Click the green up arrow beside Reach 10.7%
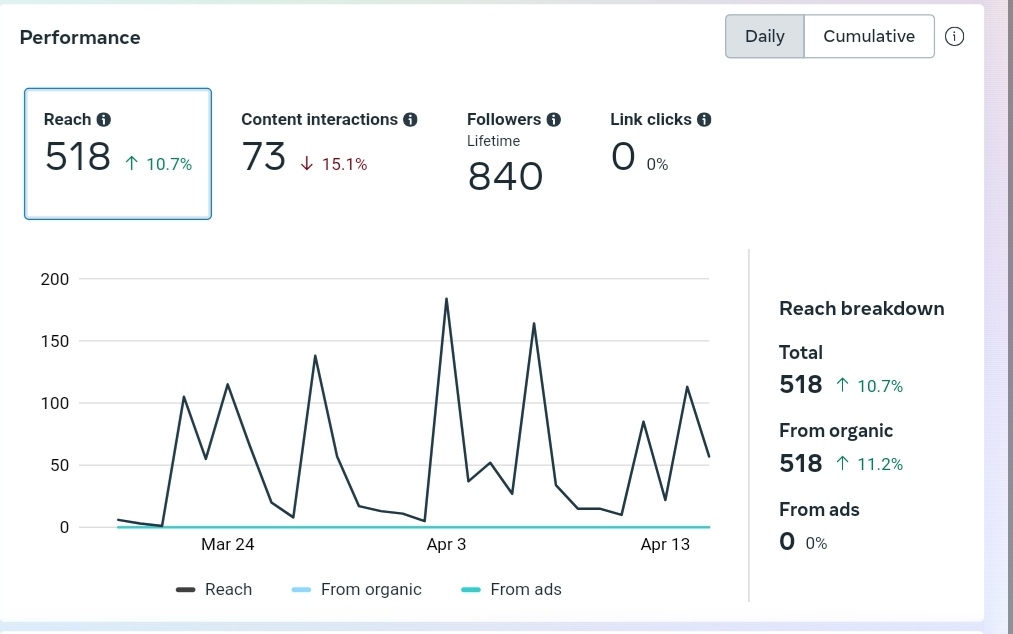The width and height of the screenshot is (1013, 634). pyautogui.click(x=132, y=164)
